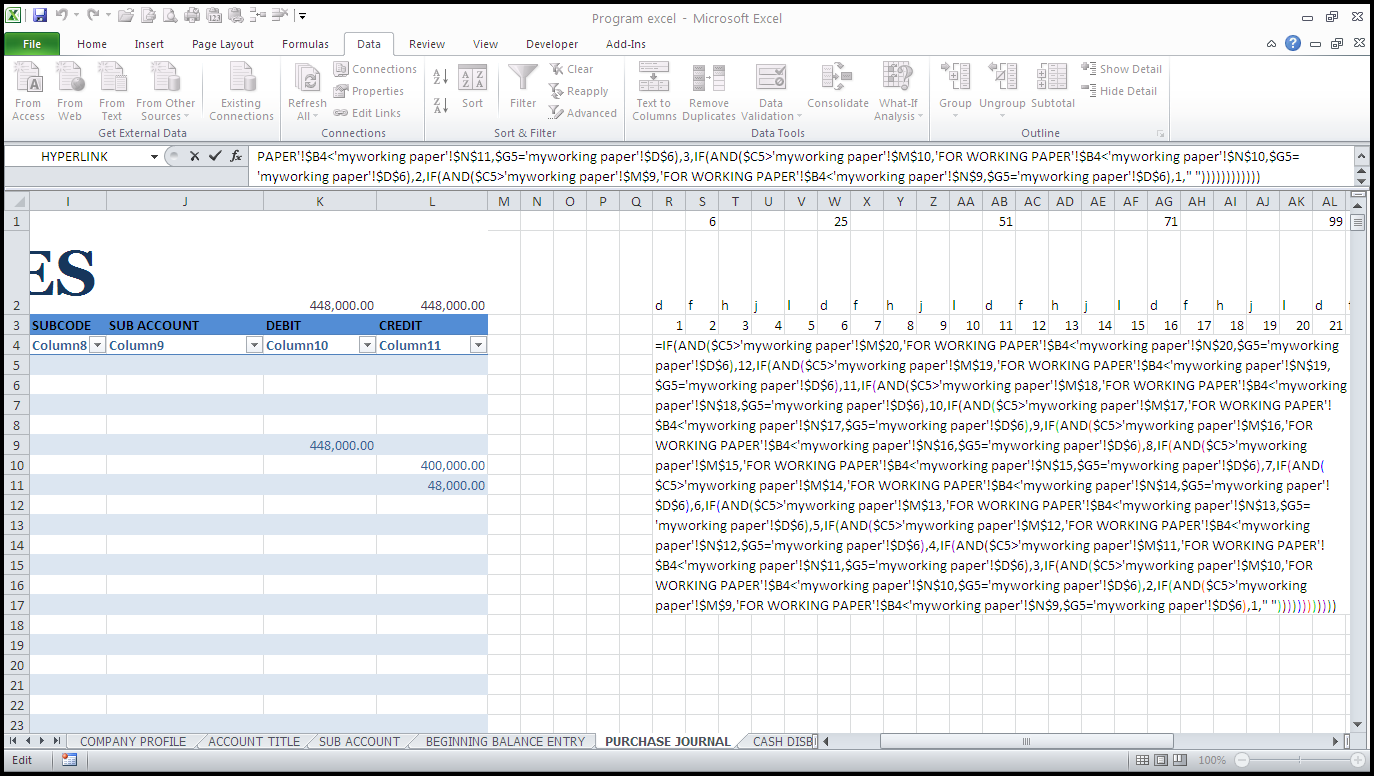The image size is (1374, 776).
Task: Click the Save icon in Quick Access
Action: click(40, 15)
